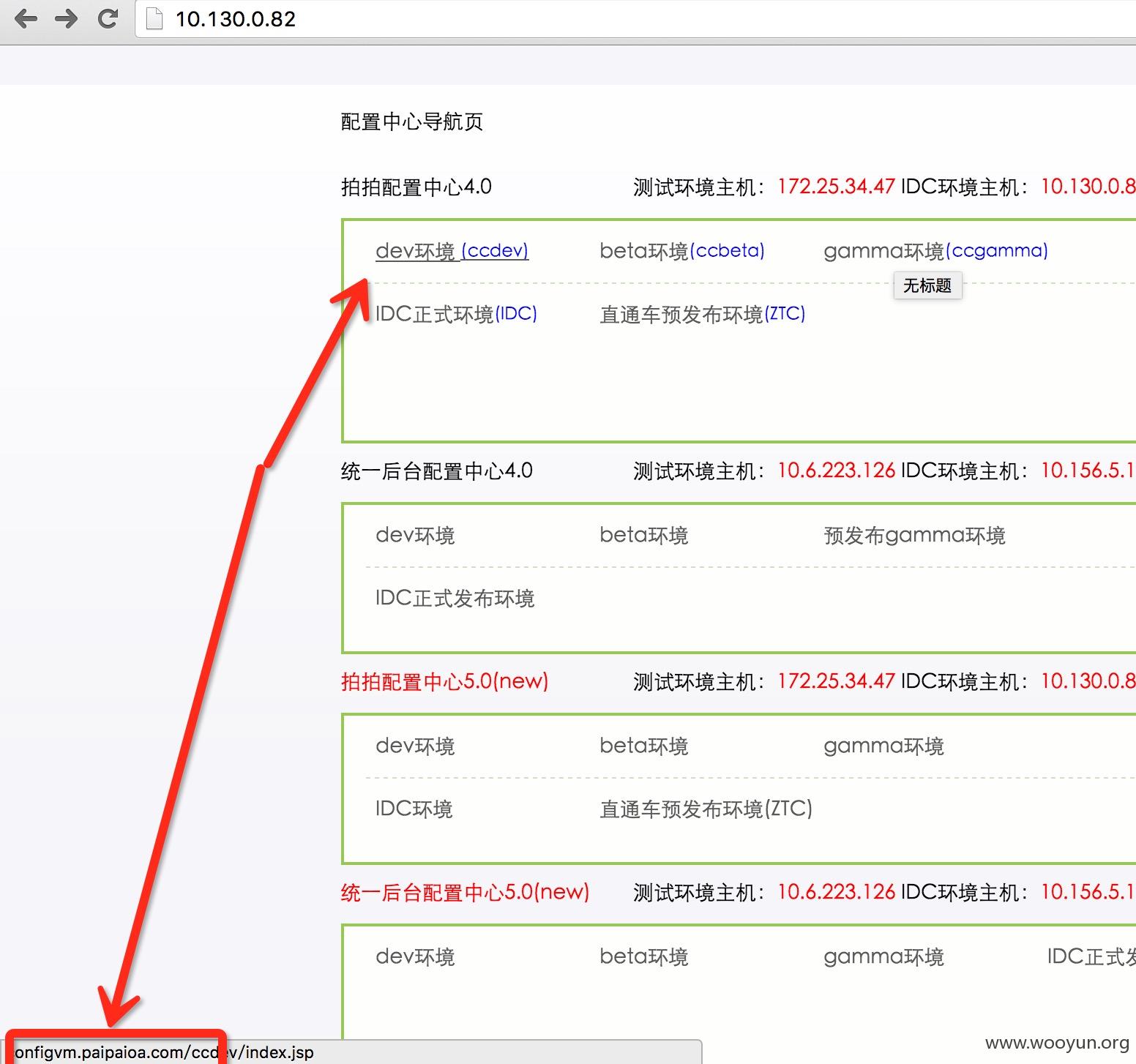Open dev环境 under 统一后台配置中心4.0
Image resolution: width=1136 pixels, height=1064 pixels.
(x=415, y=535)
